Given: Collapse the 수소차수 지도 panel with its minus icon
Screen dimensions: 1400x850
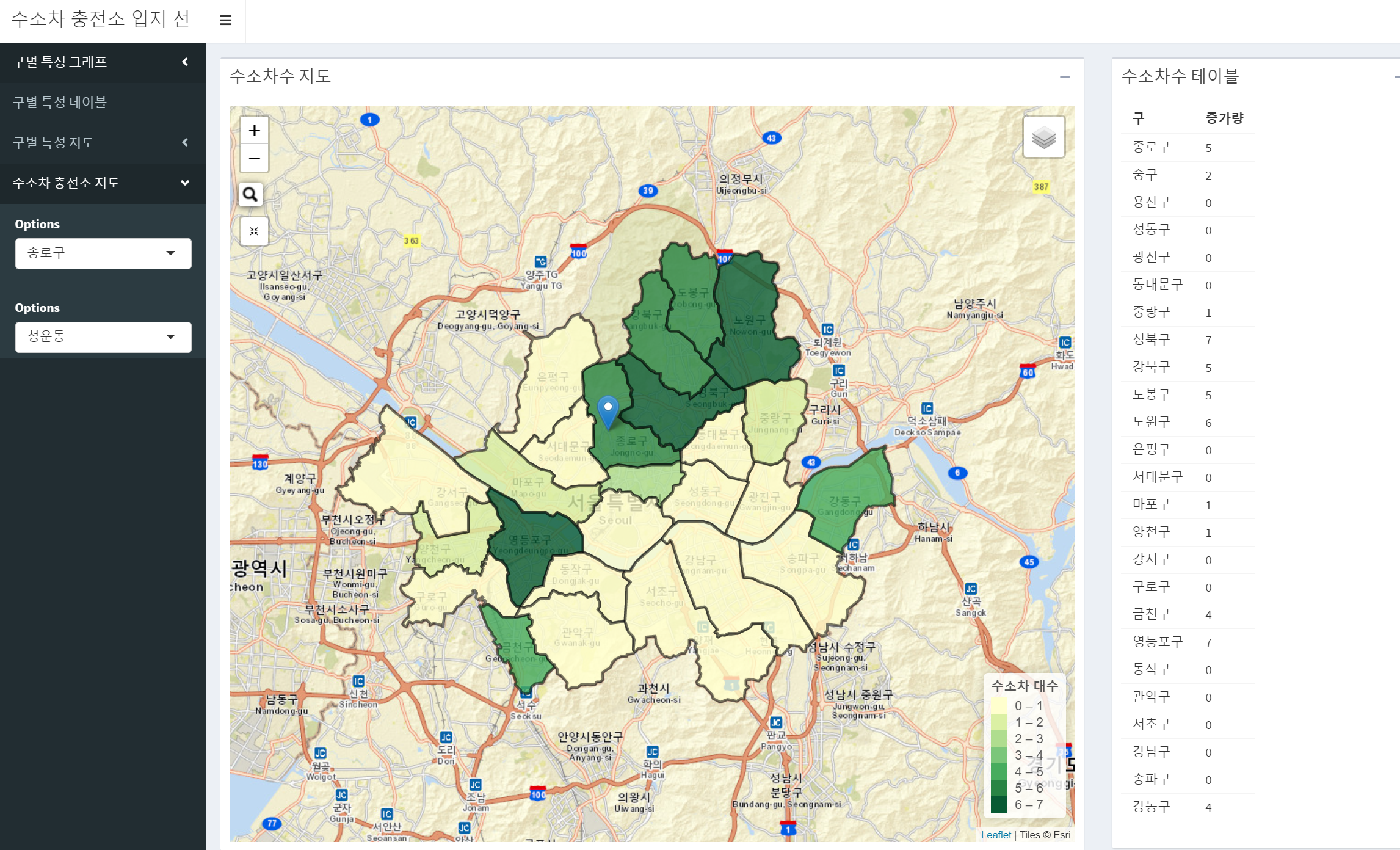Looking at the screenshot, I should tap(1066, 77).
